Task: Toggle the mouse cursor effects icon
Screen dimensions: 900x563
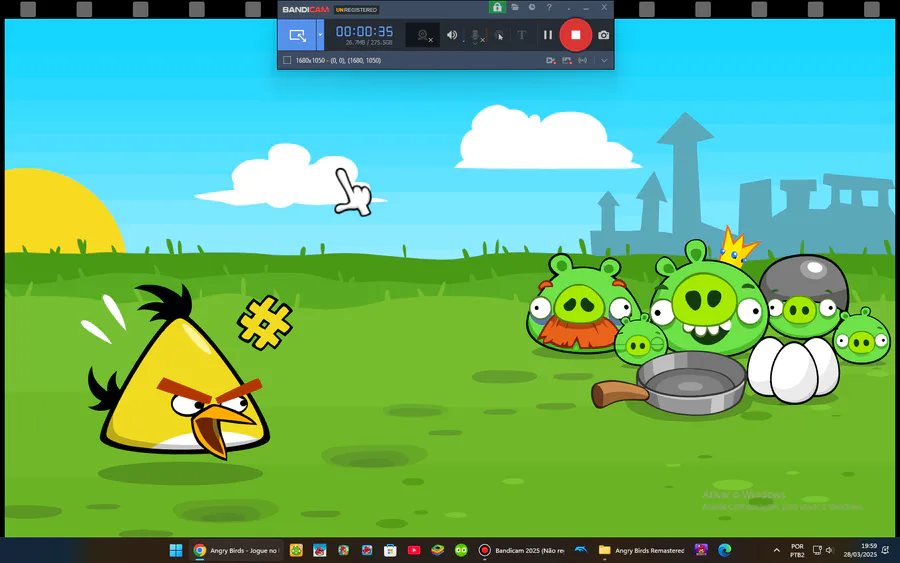Action: point(499,36)
